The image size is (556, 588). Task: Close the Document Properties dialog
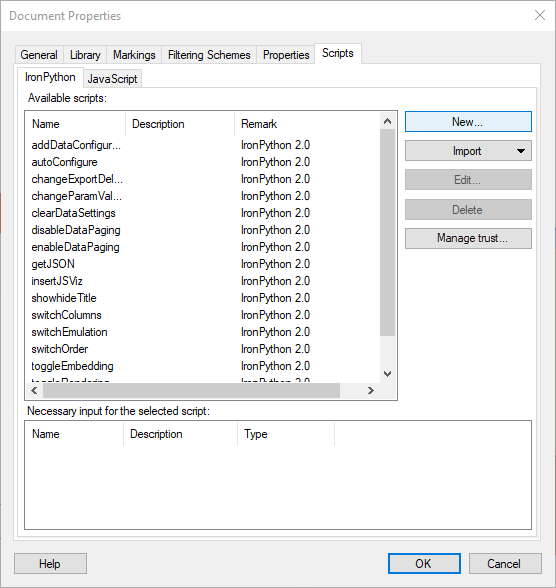(540, 15)
